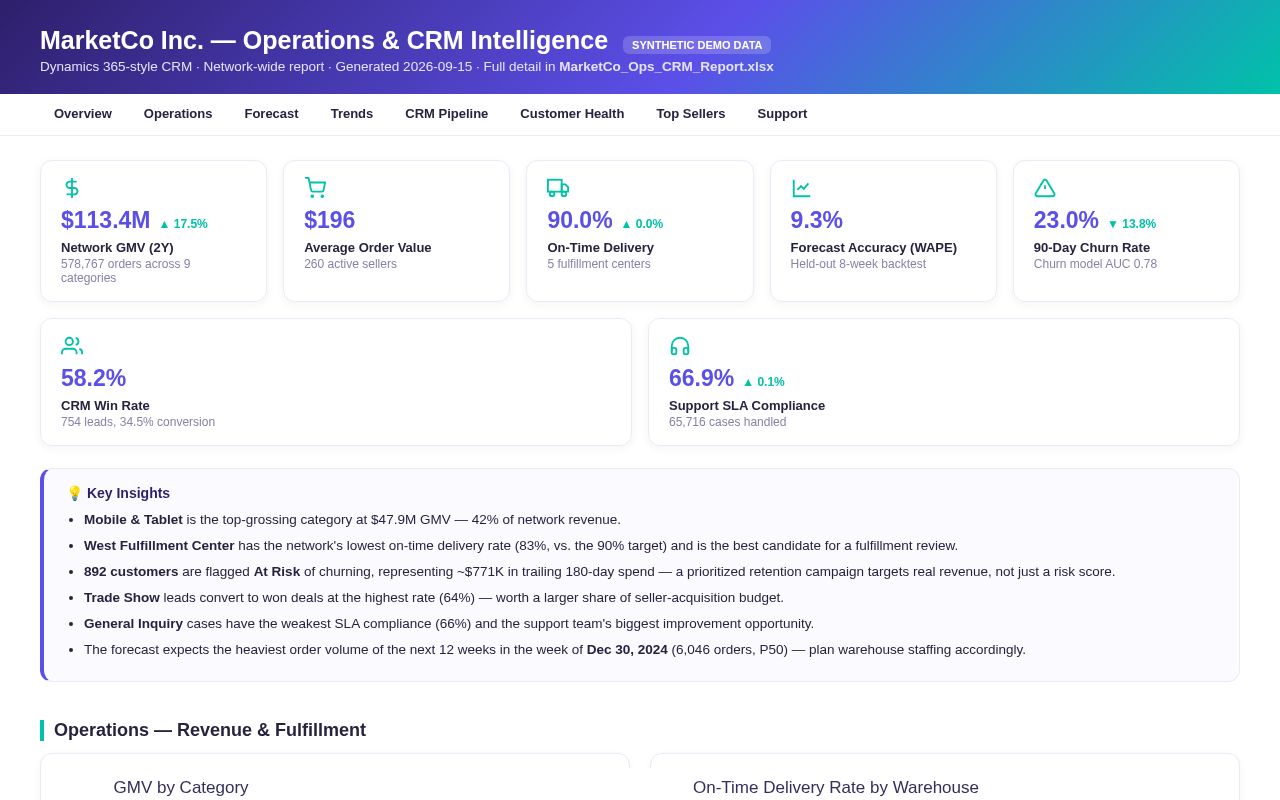Click the 'General Inquiry' insight text
Viewport: 1280px width, 800px height.
point(134,624)
